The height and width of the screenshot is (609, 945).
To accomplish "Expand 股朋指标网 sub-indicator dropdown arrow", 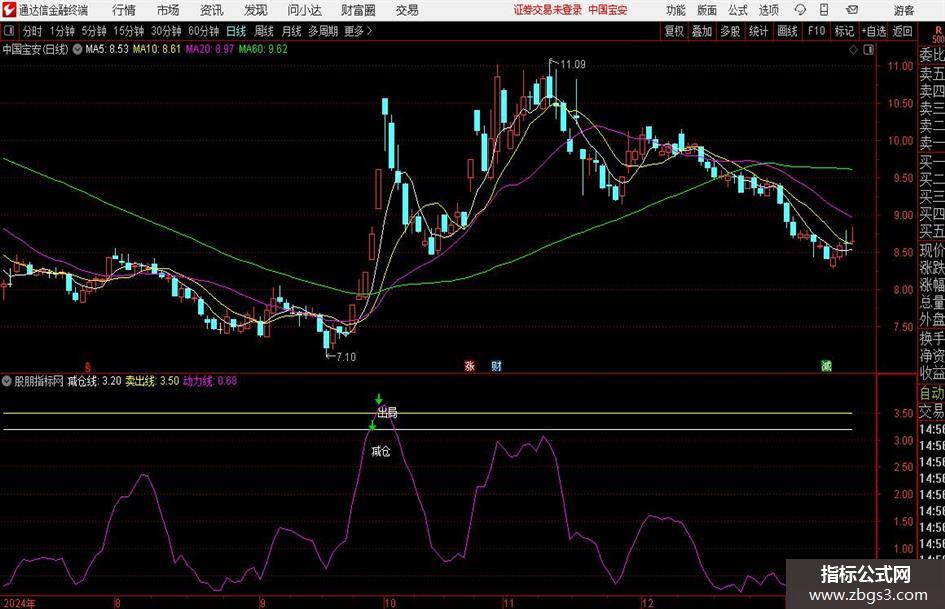I will pyautogui.click(x=7, y=381).
